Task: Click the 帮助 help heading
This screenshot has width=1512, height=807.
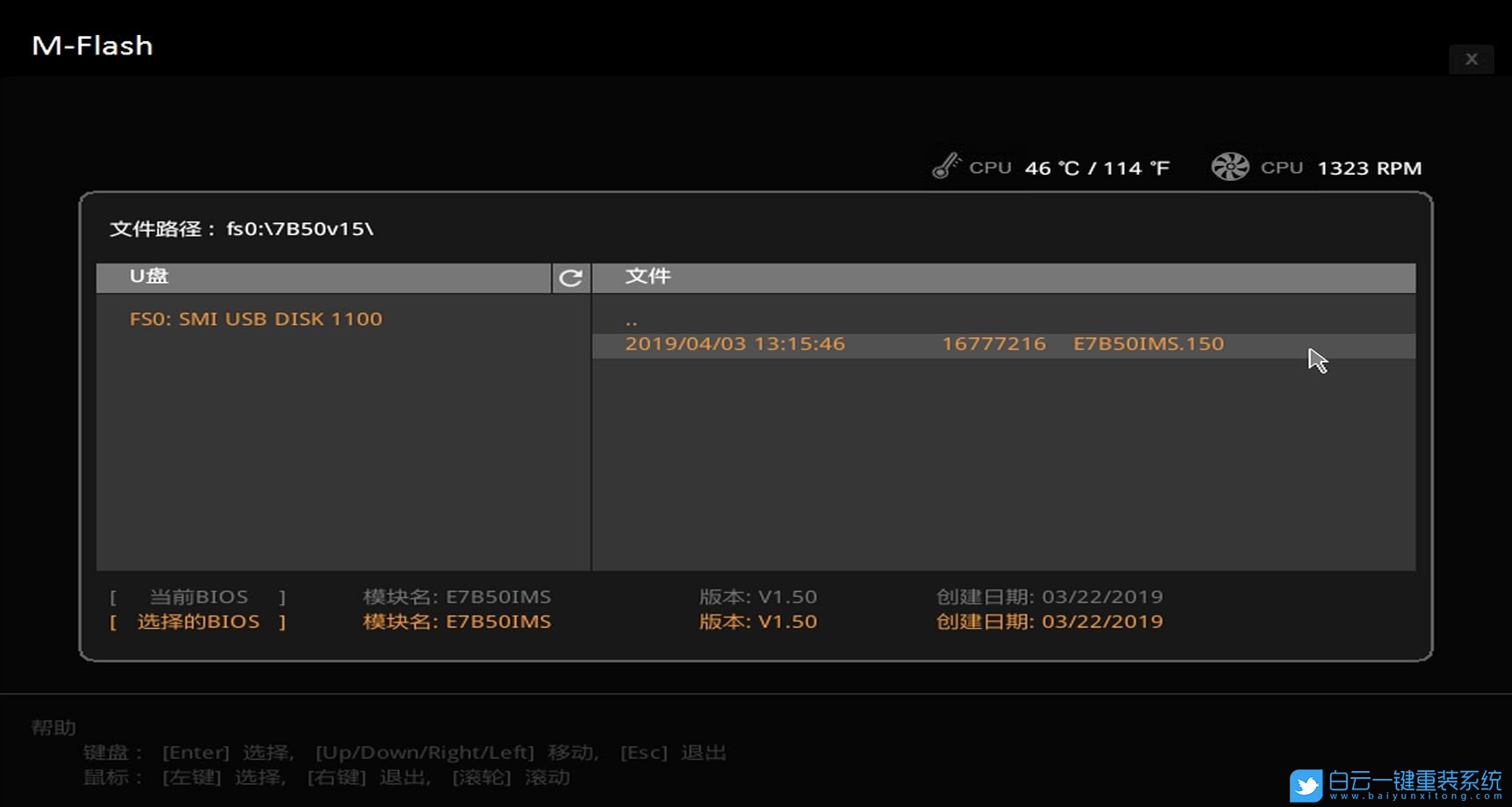Action: 54,728
